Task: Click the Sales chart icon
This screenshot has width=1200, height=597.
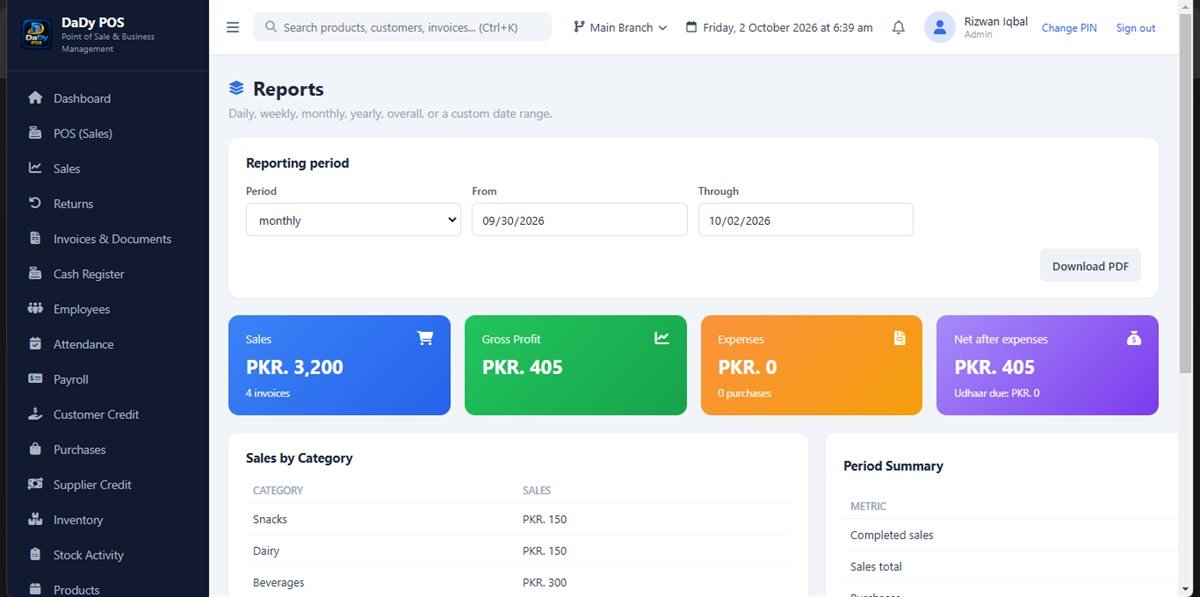Action: pos(36,168)
